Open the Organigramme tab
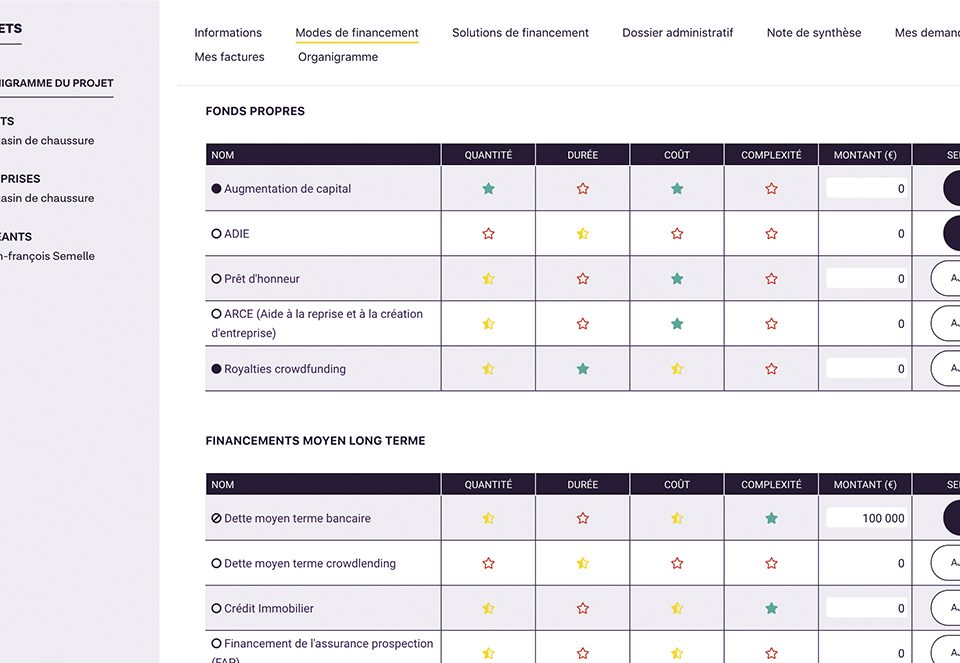The width and height of the screenshot is (960, 663). tap(338, 57)
